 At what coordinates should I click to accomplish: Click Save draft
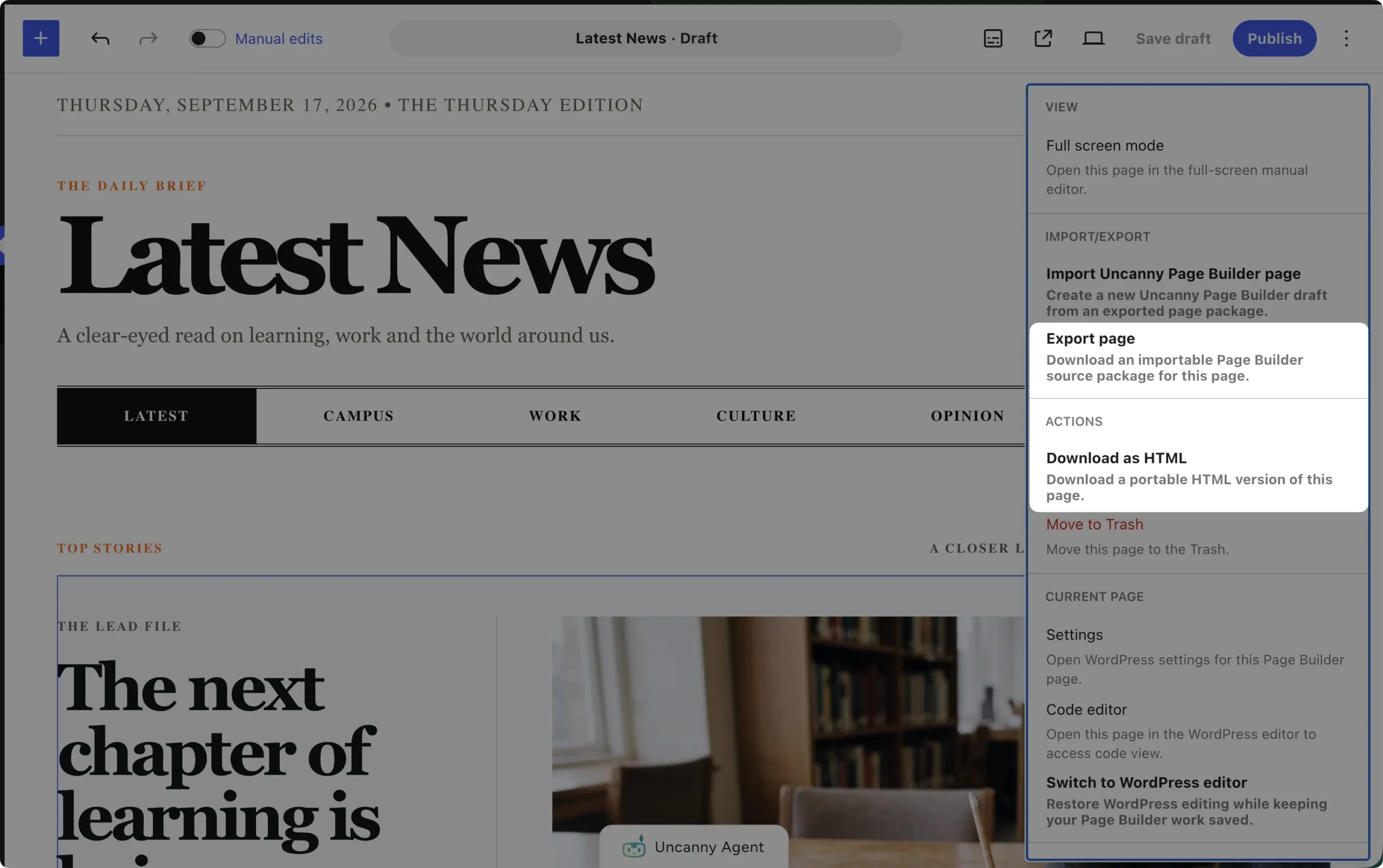coord(1173,38)
